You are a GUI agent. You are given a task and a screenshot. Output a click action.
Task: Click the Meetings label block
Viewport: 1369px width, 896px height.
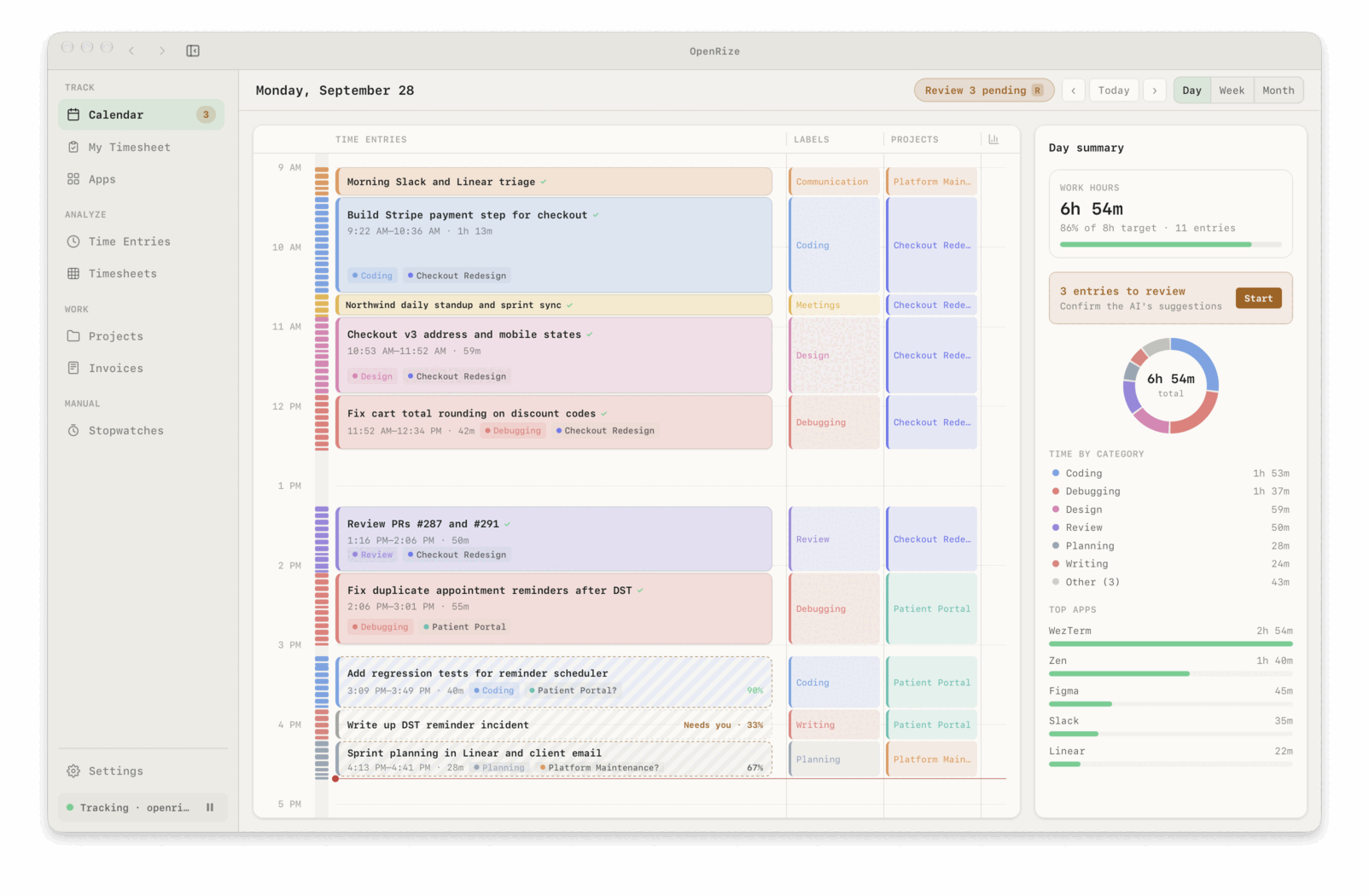[x=834, y=305]
